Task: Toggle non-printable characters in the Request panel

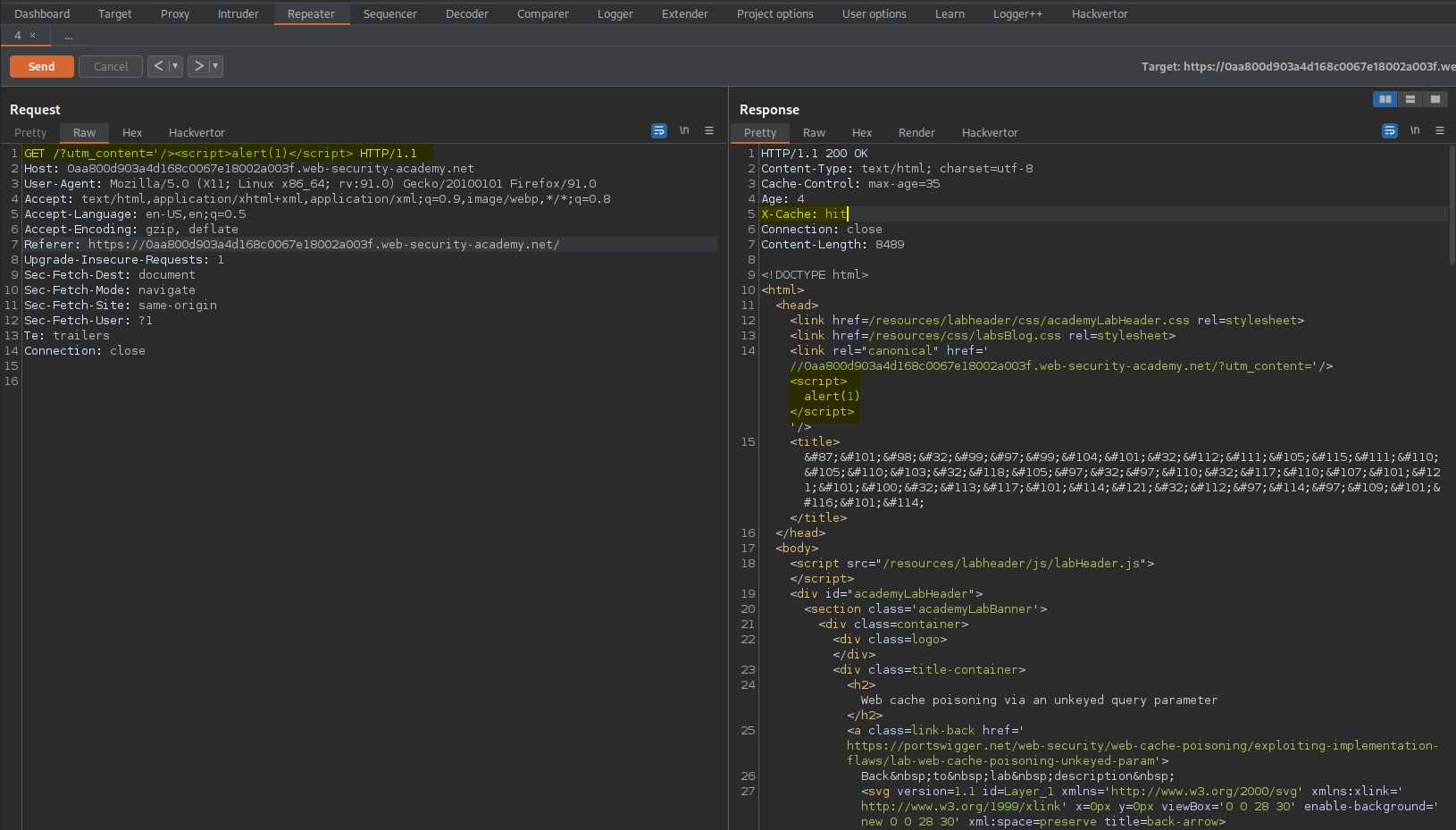Action: 684,130
